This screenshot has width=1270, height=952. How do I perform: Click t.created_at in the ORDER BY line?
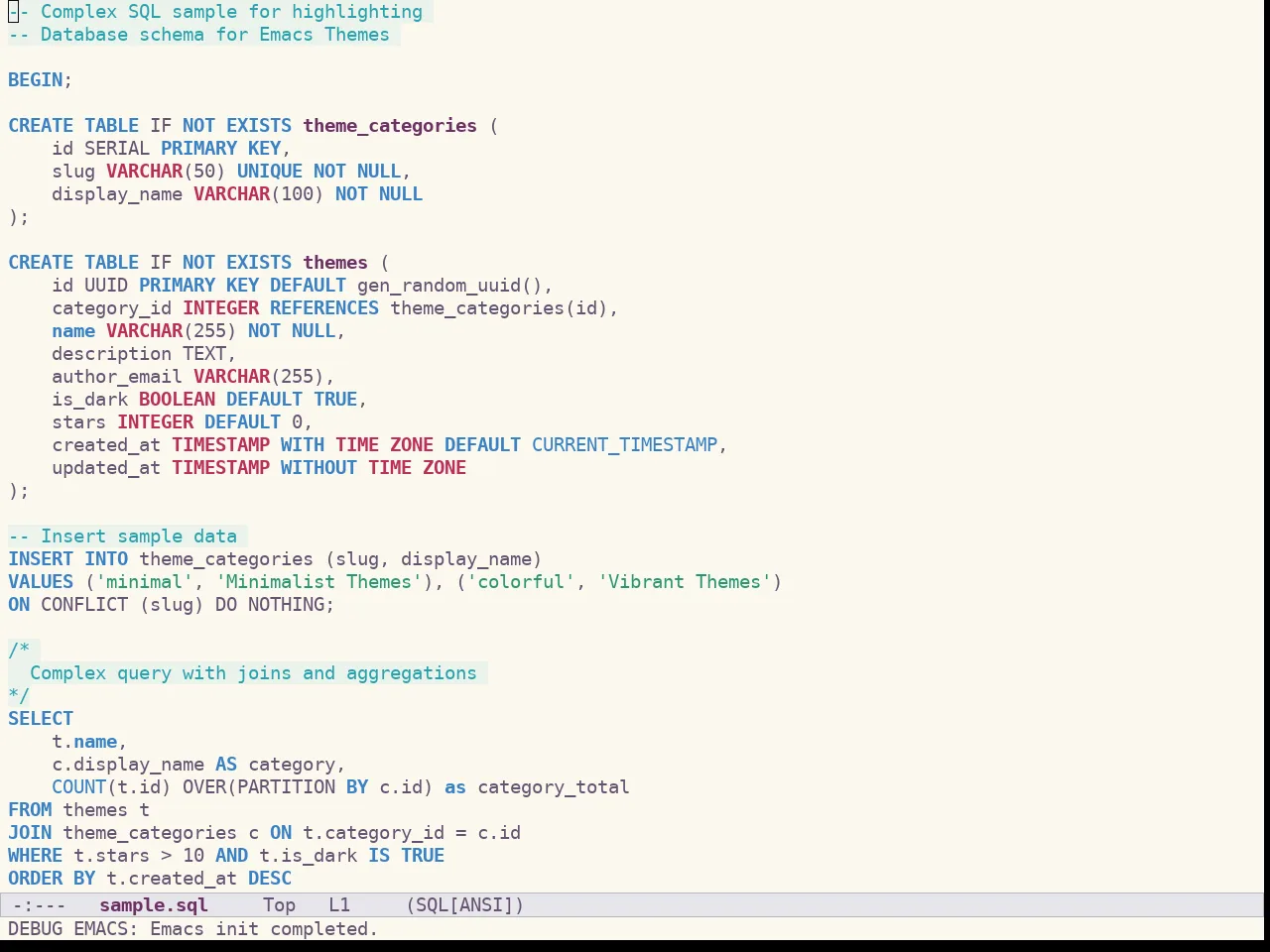pos(172,879)
